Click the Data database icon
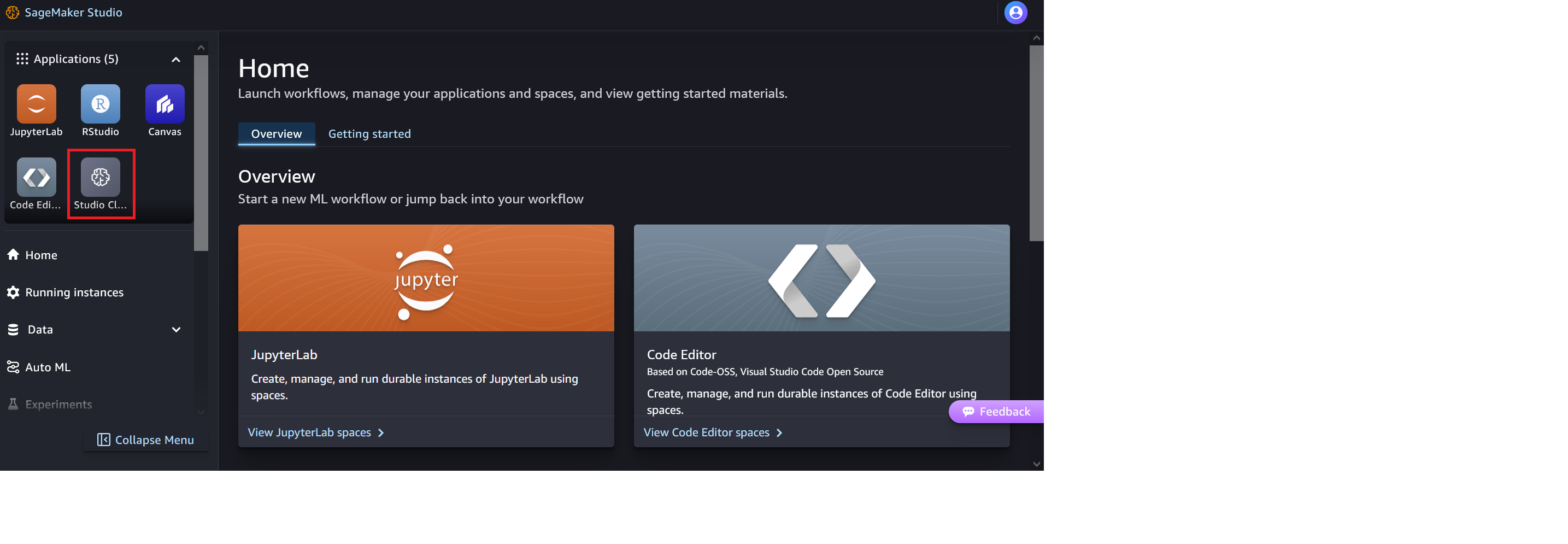This screenshot has height=544, width=1568. point(13,330)
